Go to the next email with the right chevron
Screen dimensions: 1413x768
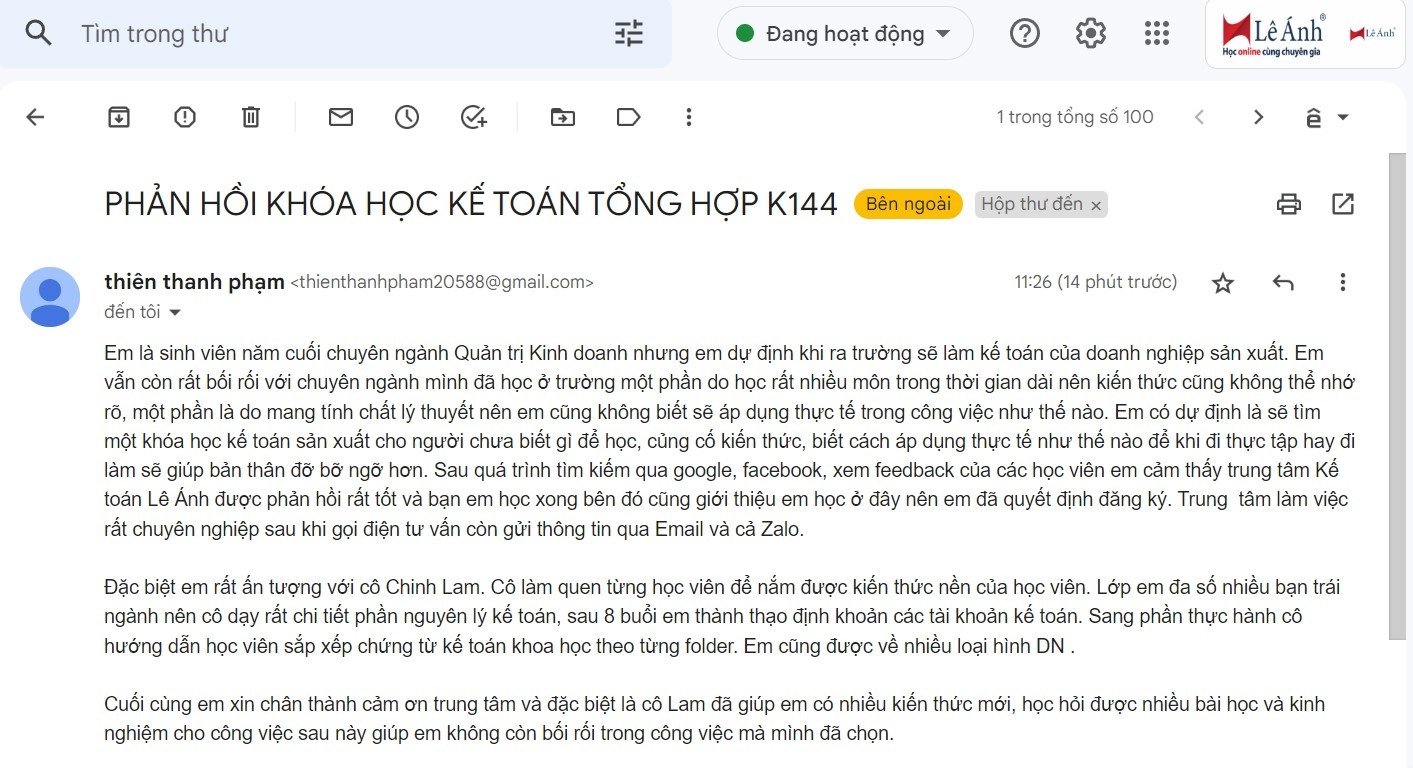coord(1258,117)
